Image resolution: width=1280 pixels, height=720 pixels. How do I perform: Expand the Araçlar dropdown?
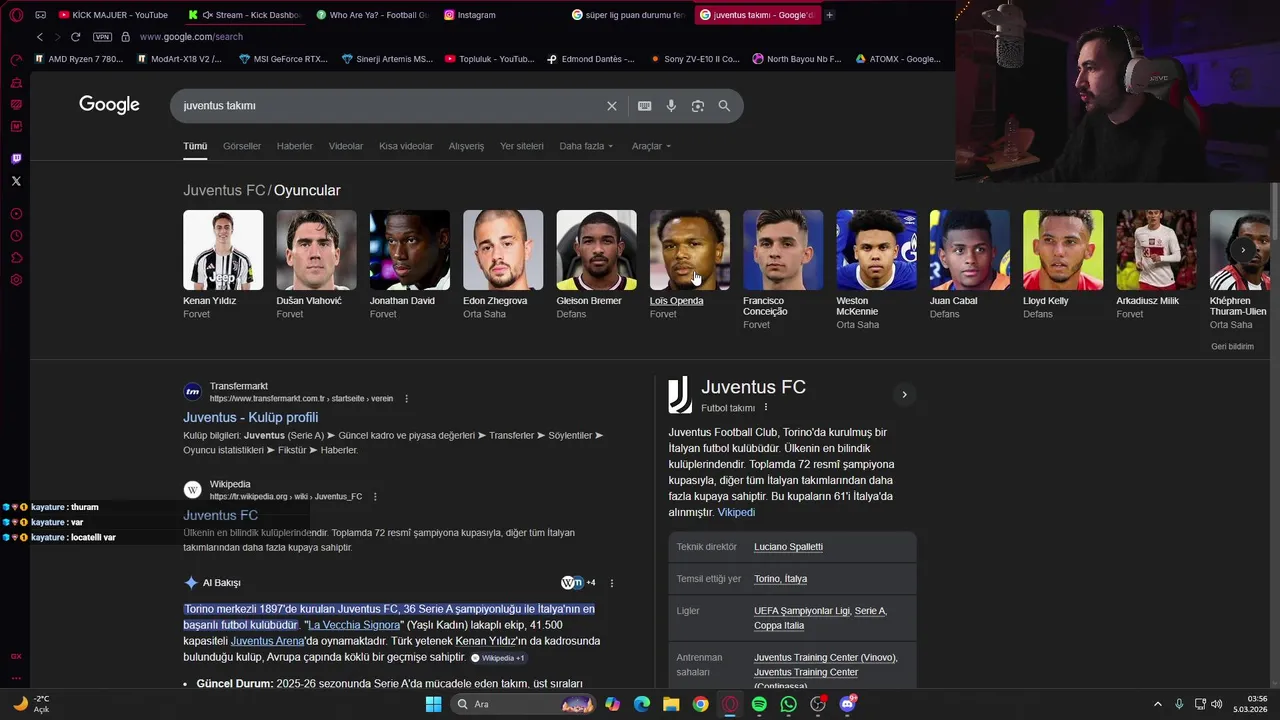[x=651, y=146]
